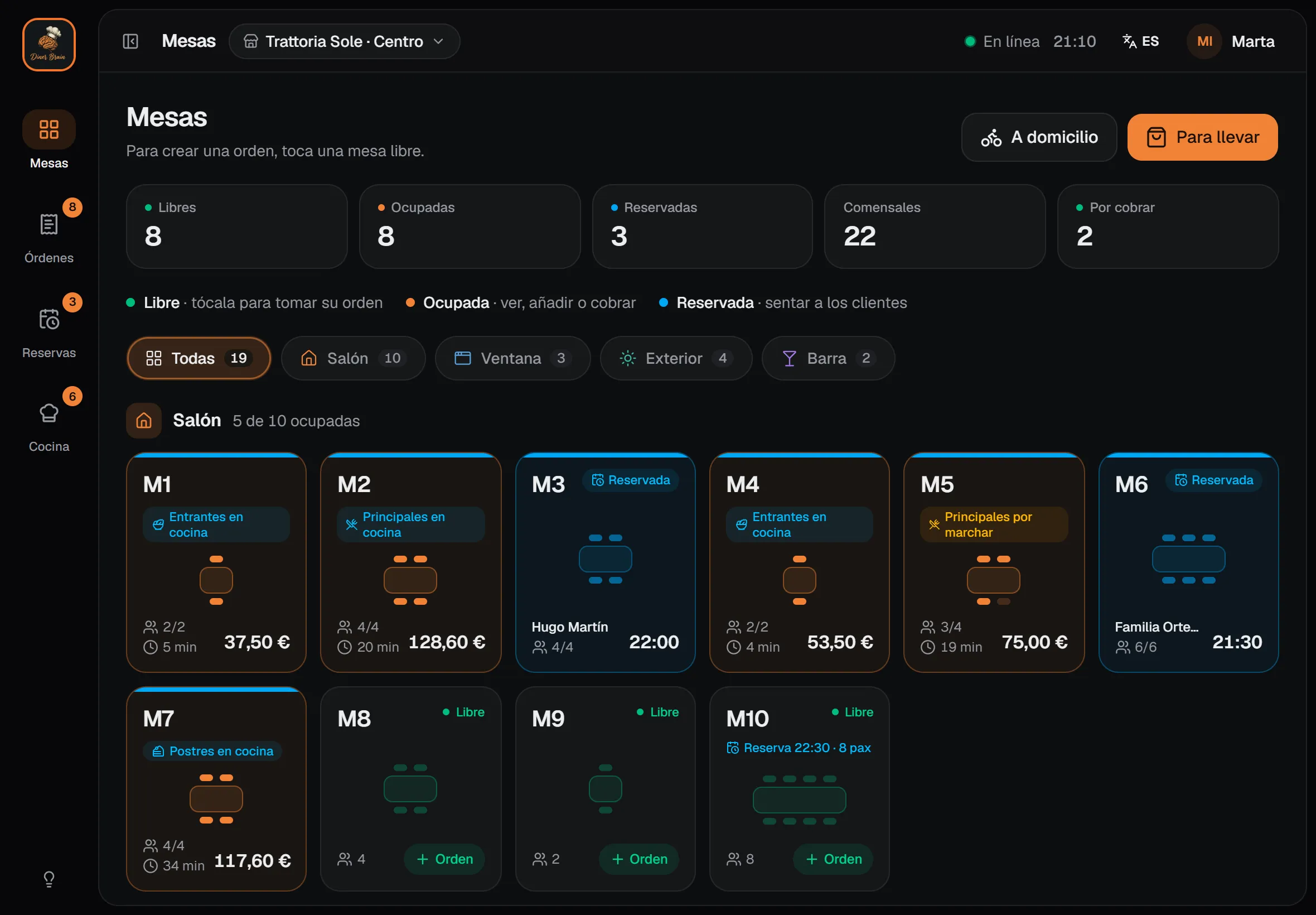The width and height of the screenshot is (1316, 915).
Task: Open table M4 total 53,50 €
Action: (x=840, y=642)
